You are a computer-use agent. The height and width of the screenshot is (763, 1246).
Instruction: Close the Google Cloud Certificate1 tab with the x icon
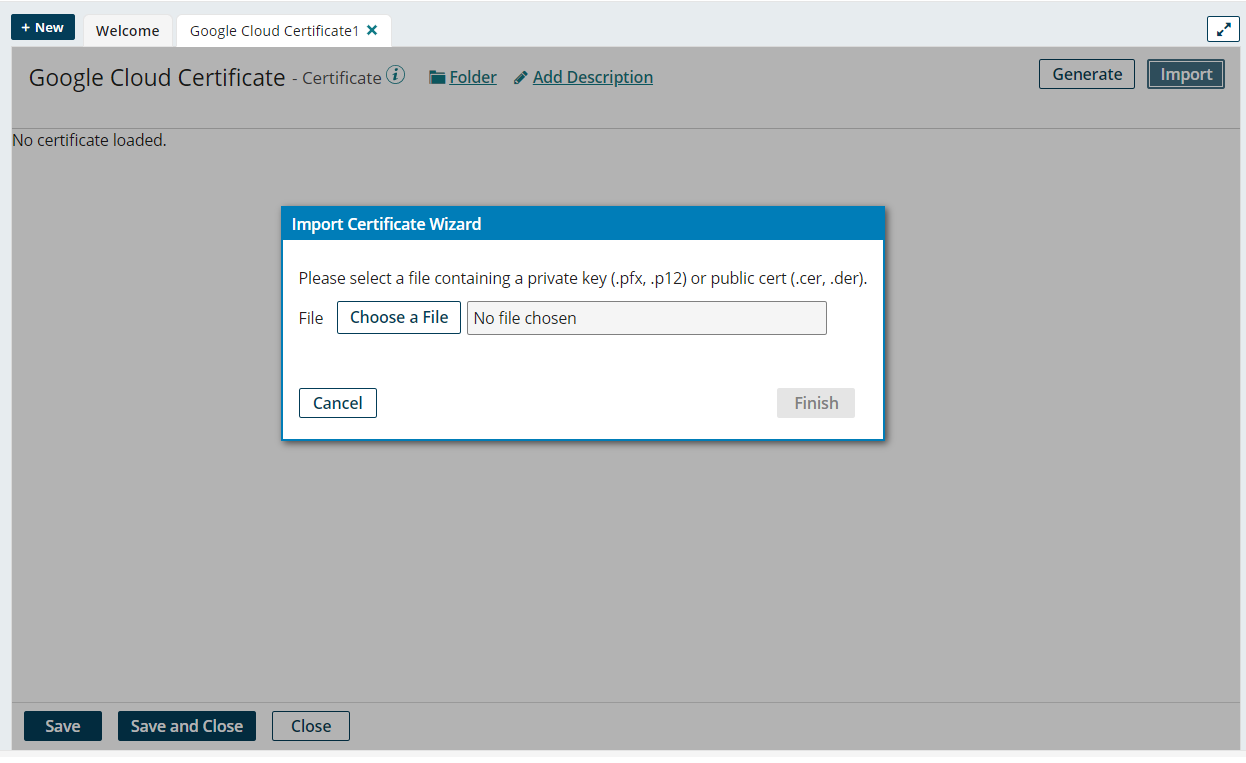pos(372,30)
